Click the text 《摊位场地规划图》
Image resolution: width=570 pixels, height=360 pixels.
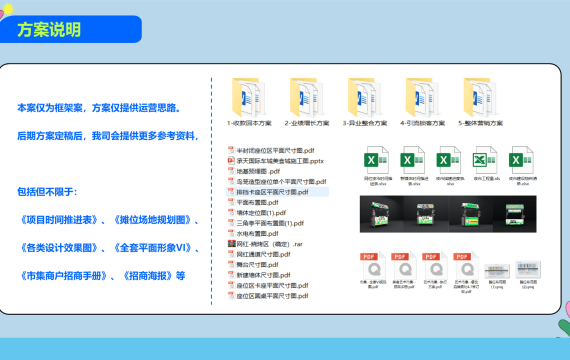(152, 220)
